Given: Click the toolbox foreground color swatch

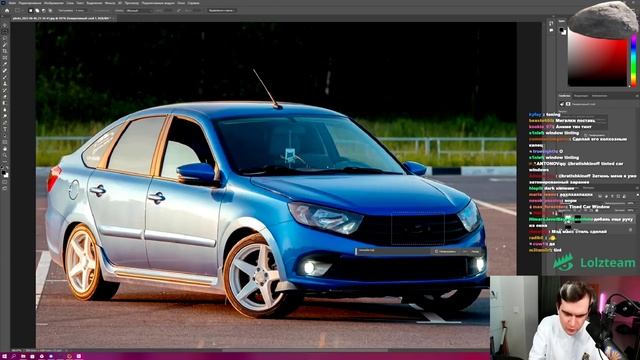Looking at the screenshot, I should [x=4, y=173].
